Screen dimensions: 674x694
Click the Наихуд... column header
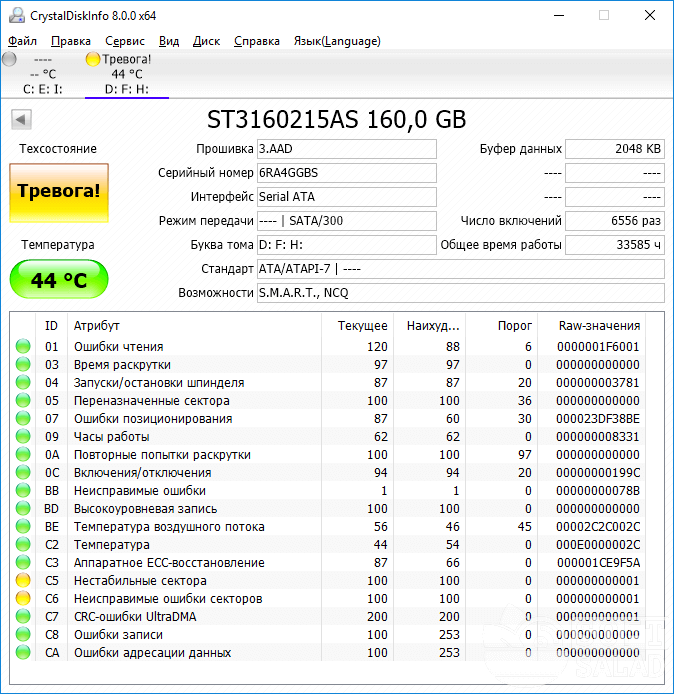(x=429, y=326)
